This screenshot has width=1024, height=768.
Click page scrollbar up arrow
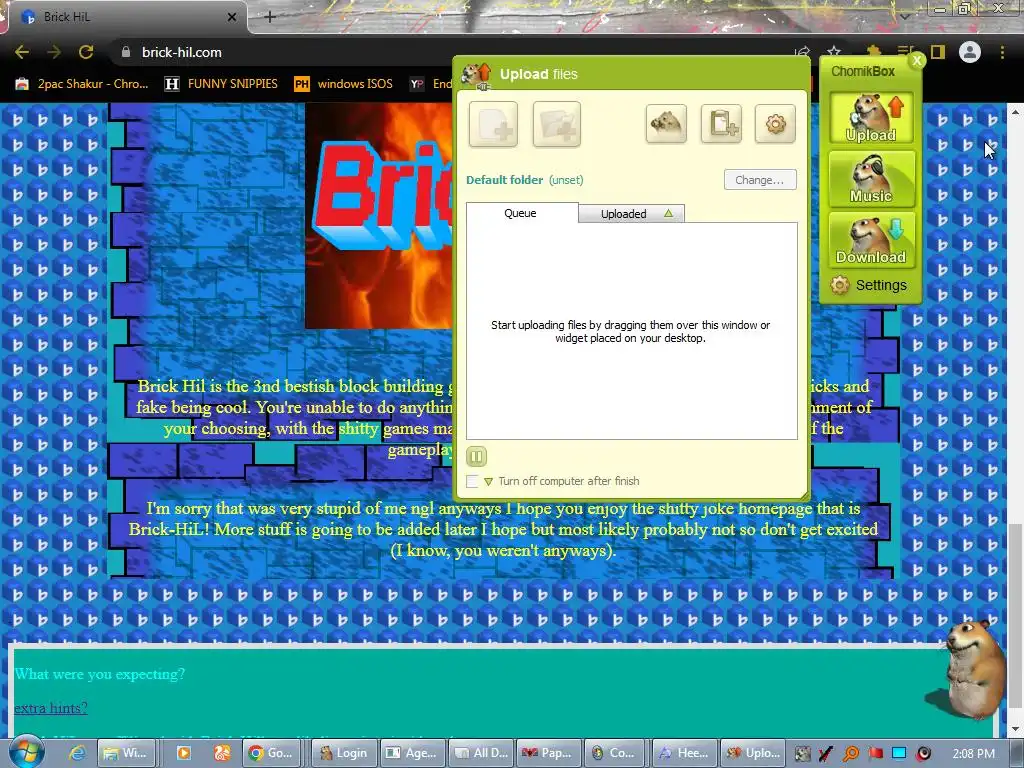(1015, 112)
